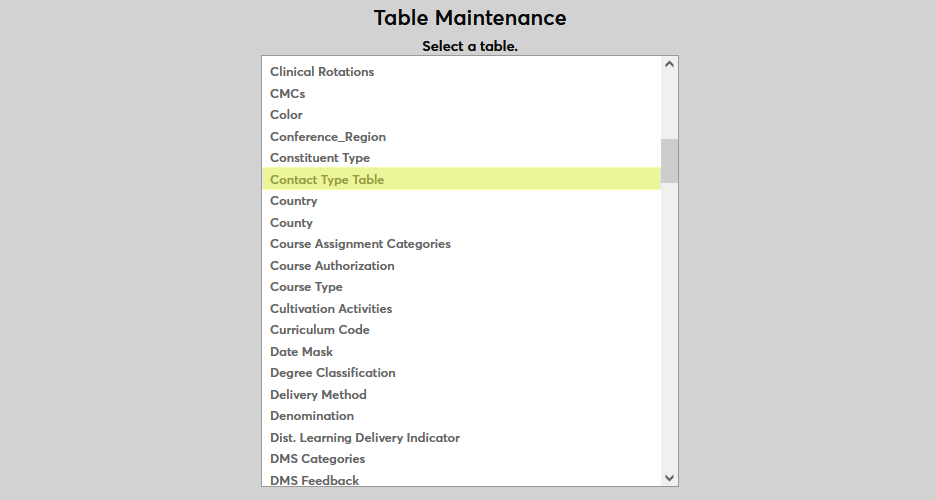
Task: Select Dist. Learning Delivery Indicator
Action: click(365, 438)
